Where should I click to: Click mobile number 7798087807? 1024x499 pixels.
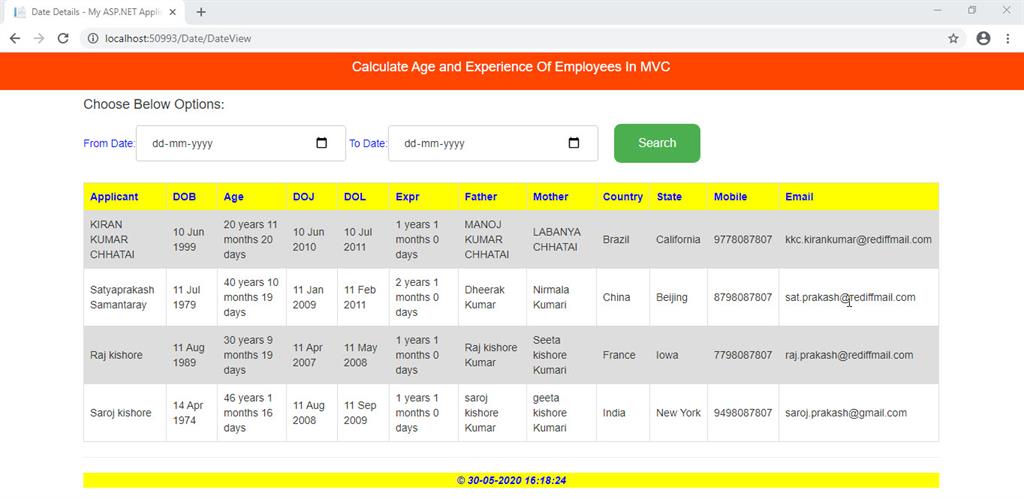pyautogui.click(x=743, y=355)
